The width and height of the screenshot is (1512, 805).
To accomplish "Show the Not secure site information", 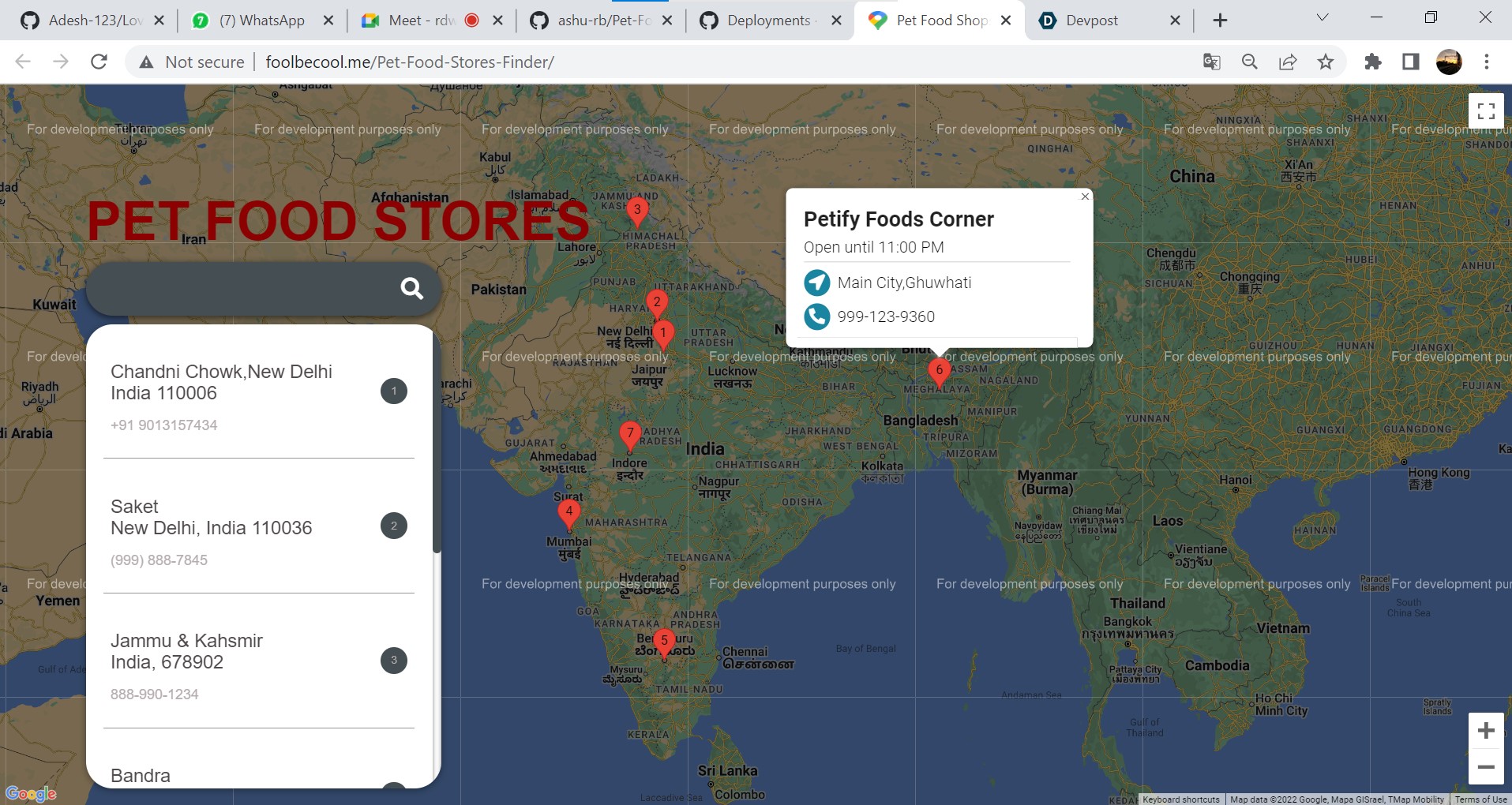I will (192, 62).
